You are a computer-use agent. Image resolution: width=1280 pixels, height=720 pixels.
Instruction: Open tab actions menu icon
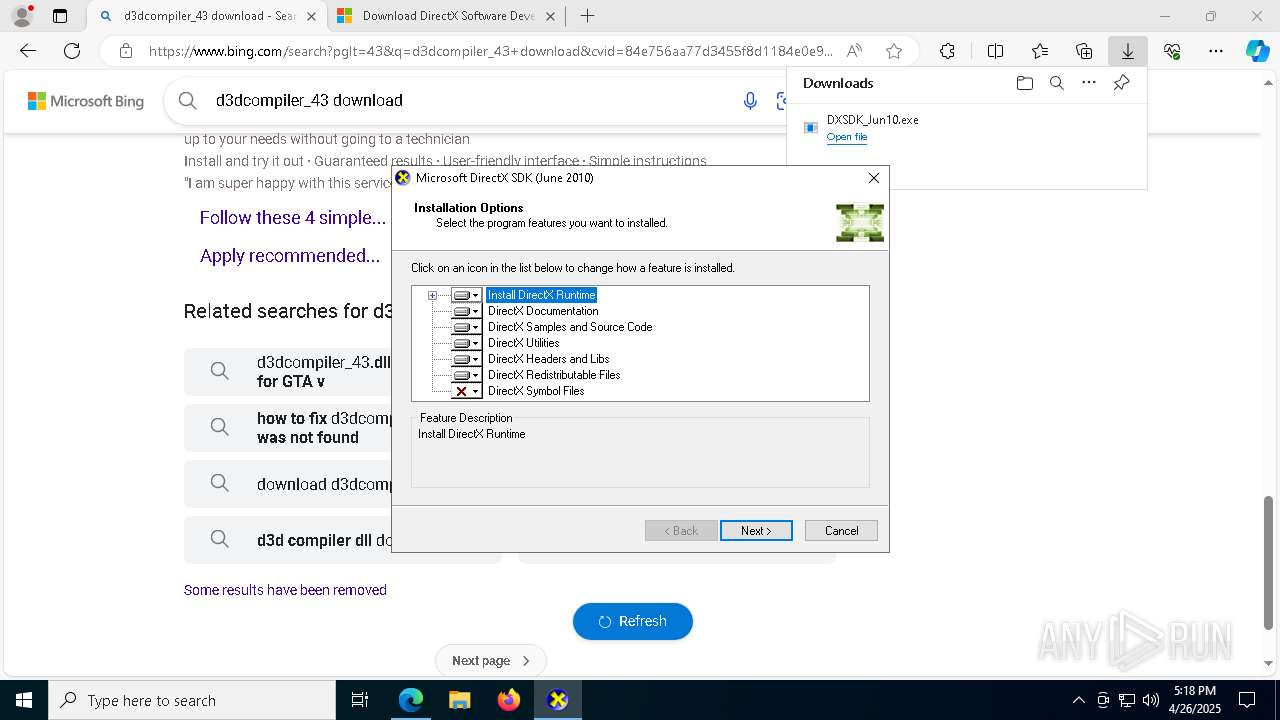pyautogui.click(x=60, y=16)
